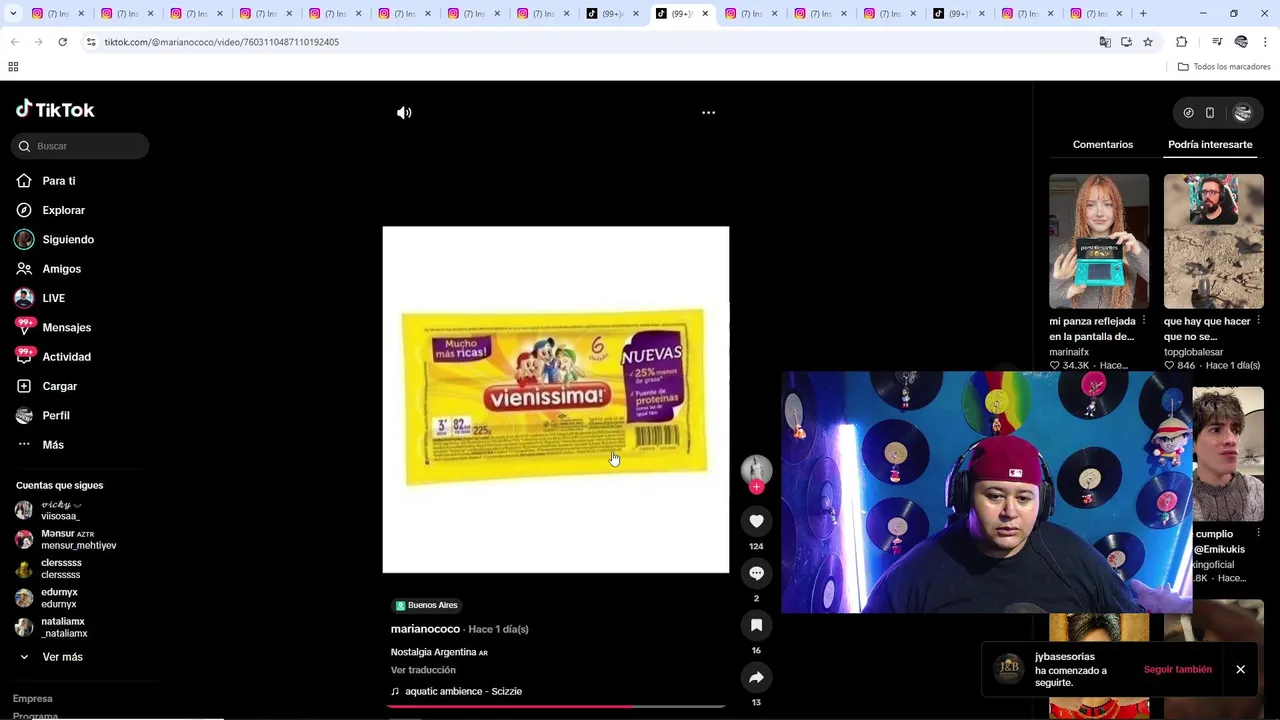1280x720 pixels.
Task: Dismiss the jybasesorias follow notification
Action: click(1240, 669)
